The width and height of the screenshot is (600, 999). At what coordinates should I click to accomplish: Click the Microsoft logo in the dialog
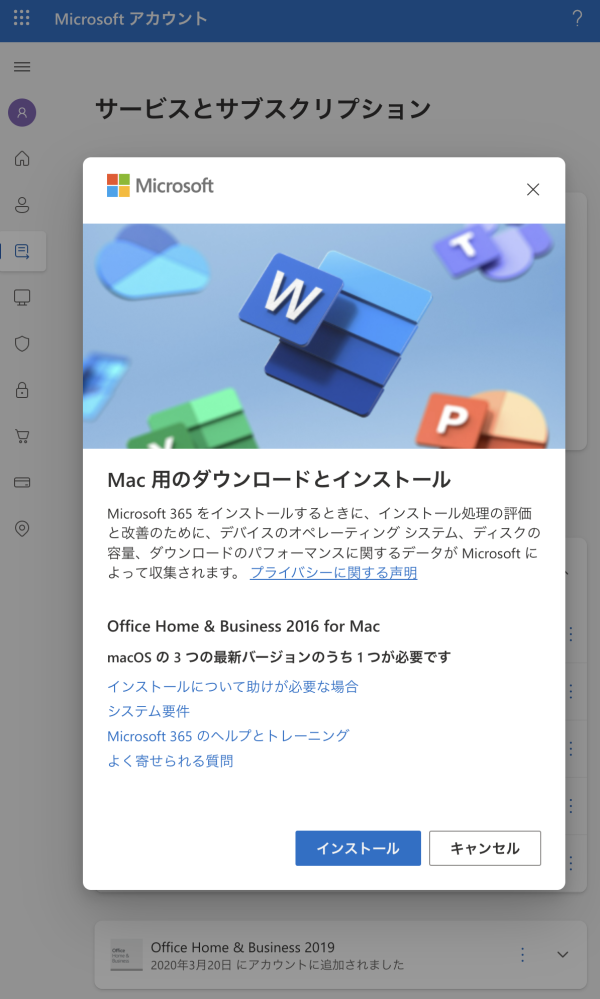click(x=160, y=185)
